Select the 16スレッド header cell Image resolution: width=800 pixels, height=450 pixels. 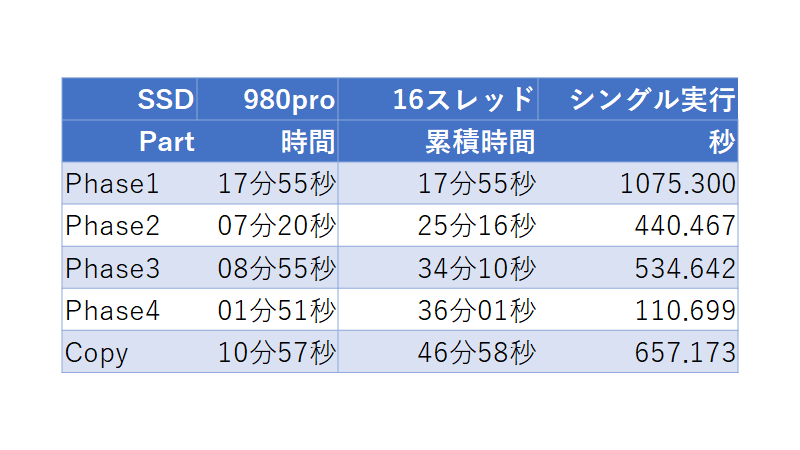[x=438, y=99]
